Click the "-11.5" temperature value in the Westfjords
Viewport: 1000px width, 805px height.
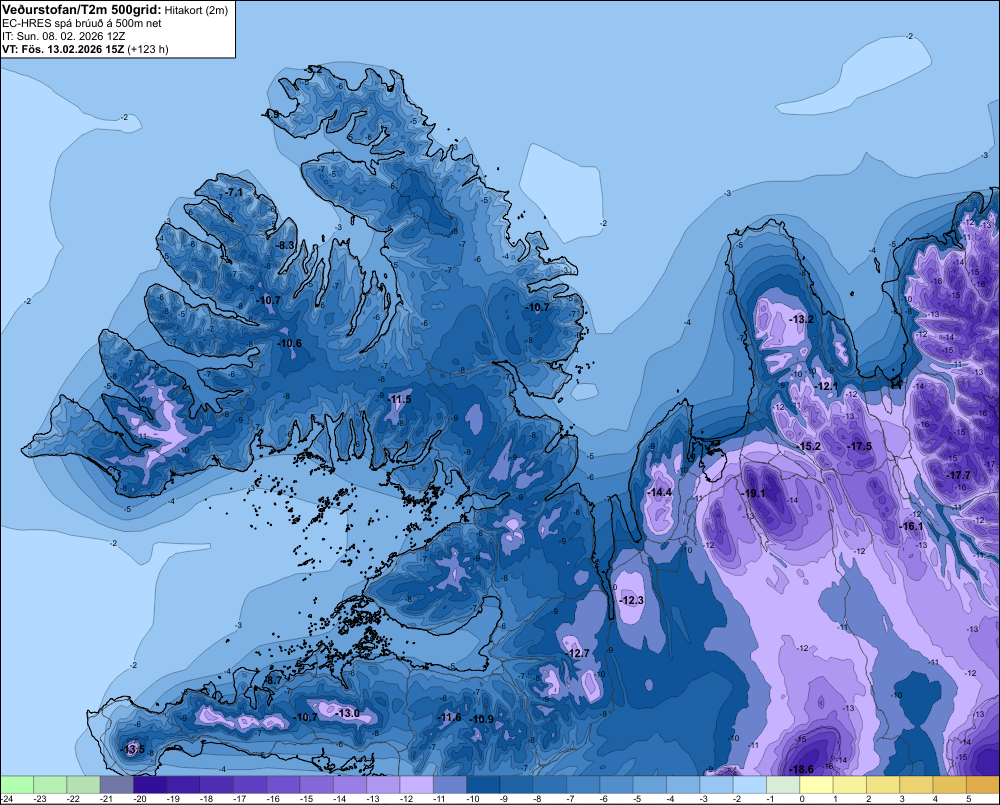pyautogui.click(x=399, y=399)
